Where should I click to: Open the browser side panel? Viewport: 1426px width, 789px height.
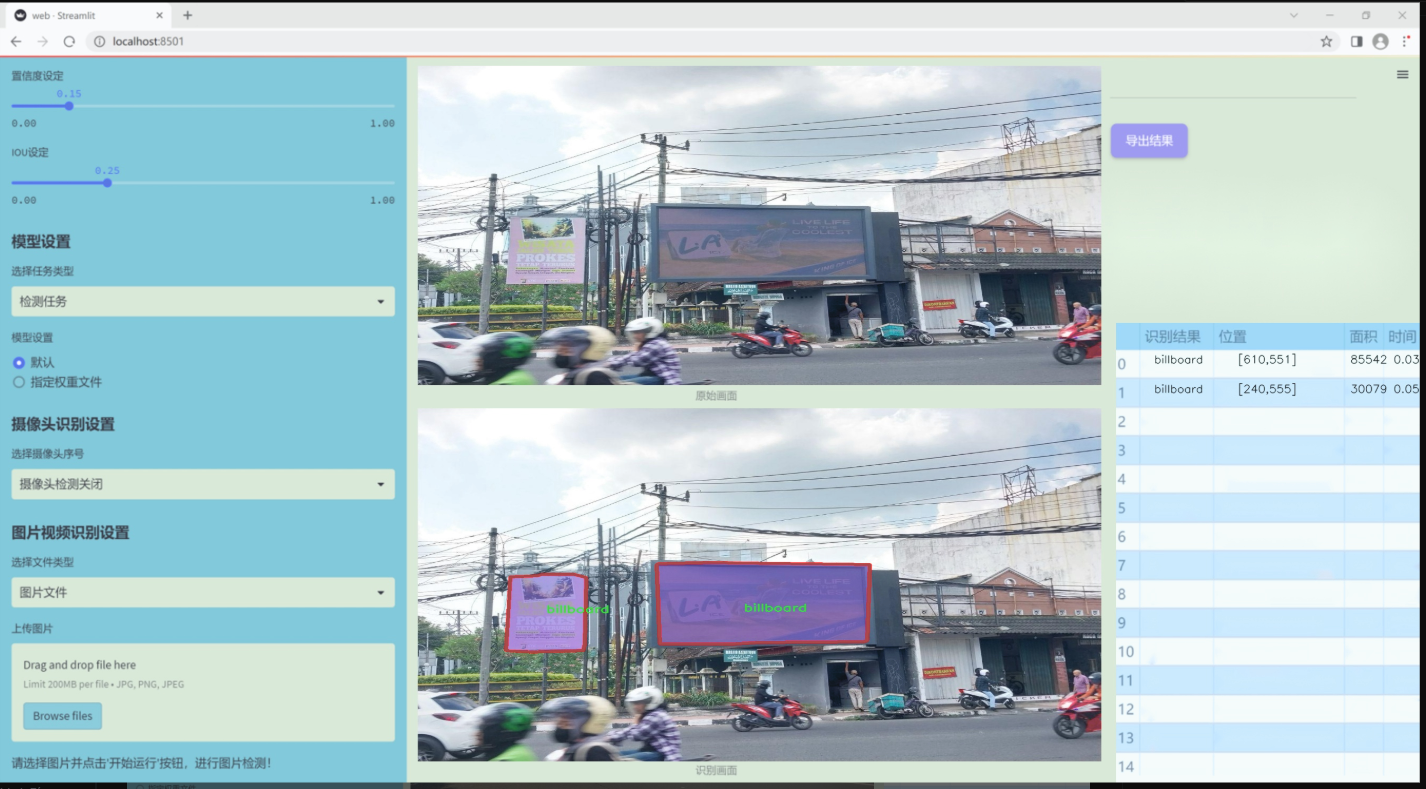point(1356,41)
